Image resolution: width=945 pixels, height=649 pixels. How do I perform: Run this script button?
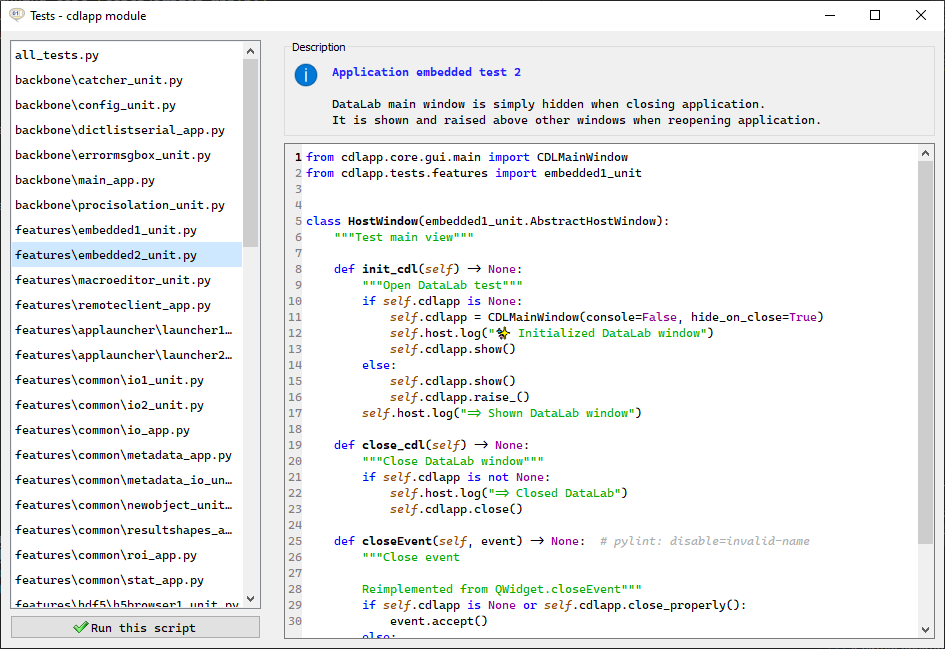tap(136, 627)
